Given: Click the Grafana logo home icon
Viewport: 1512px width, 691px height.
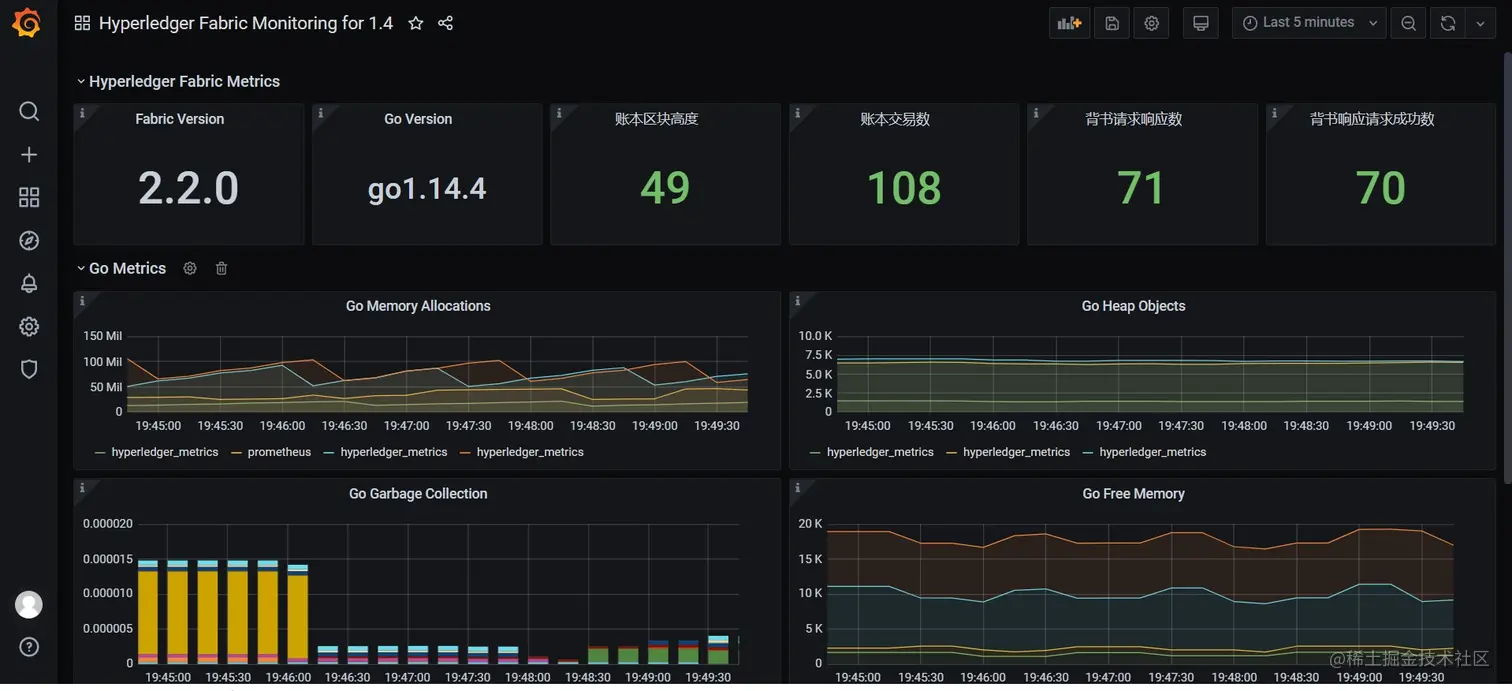Looking at the screenshot, I should coord(27,23).
